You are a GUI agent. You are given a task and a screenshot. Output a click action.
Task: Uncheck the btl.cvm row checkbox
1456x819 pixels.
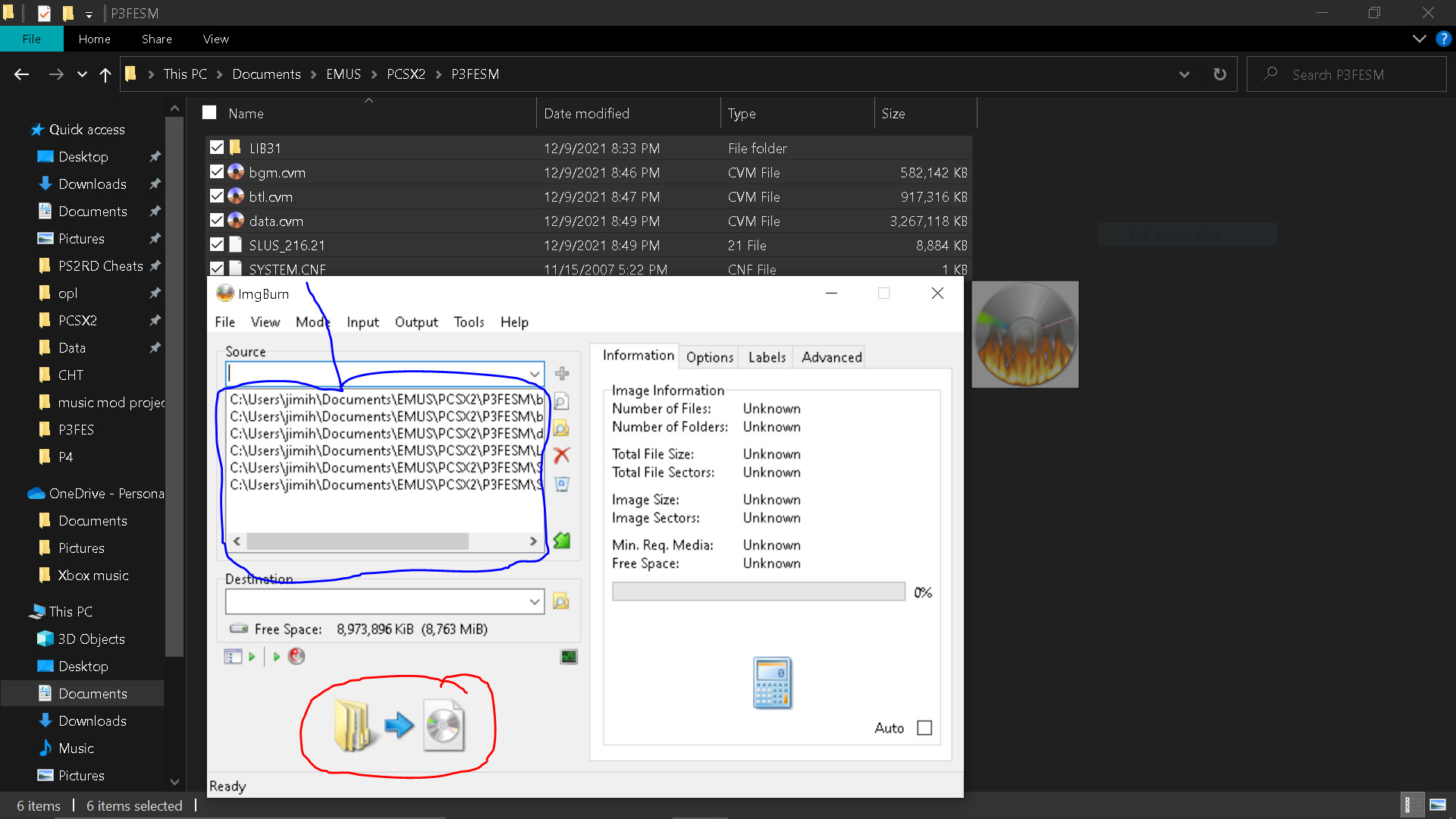click(217, 196)
